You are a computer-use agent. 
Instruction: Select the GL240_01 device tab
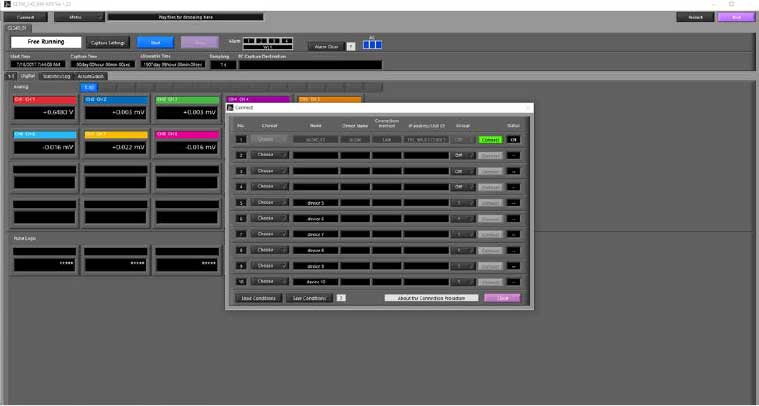click(x=17, y=28)
